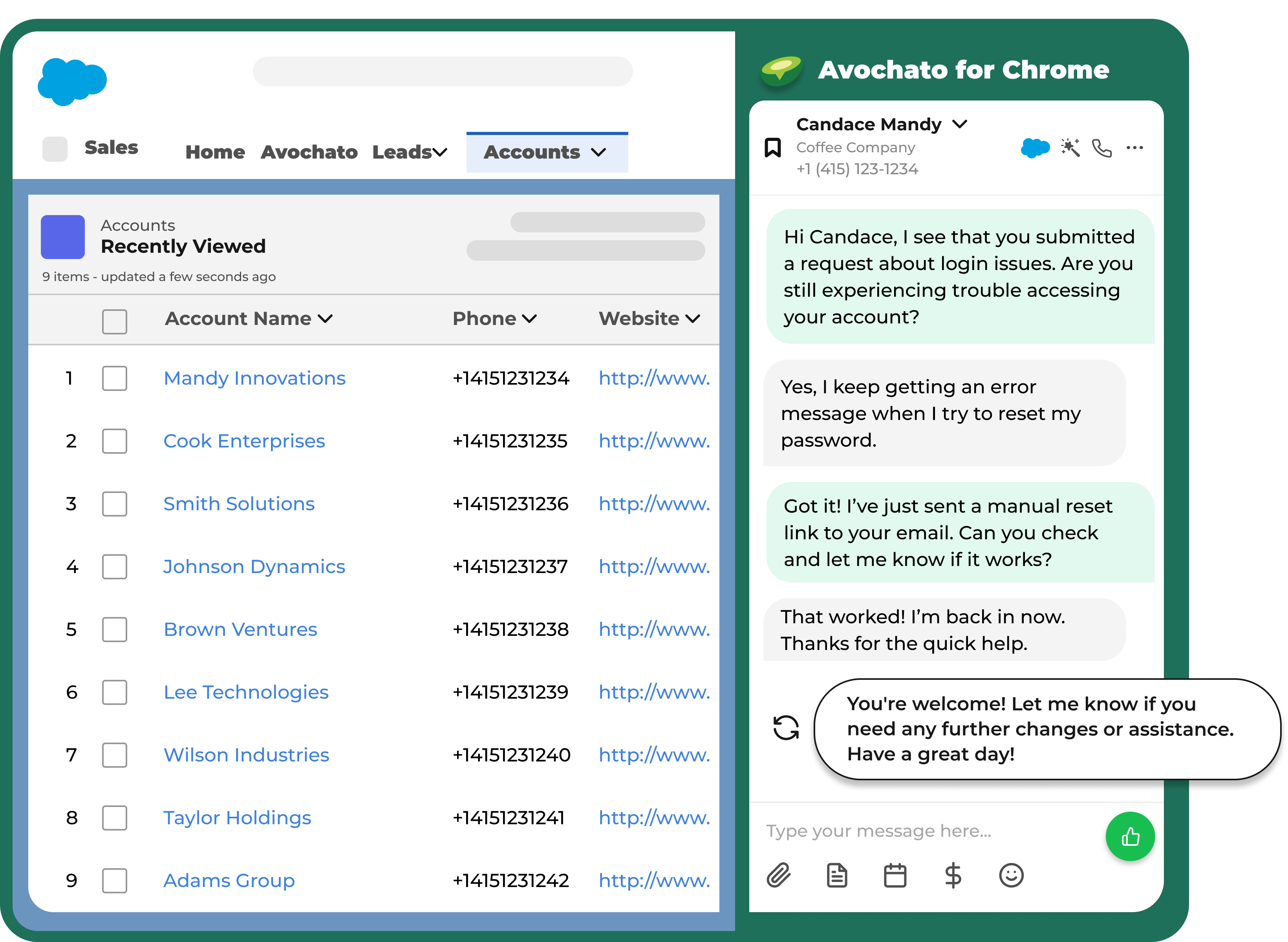Expand the Leads tab dropdown chevron

(x=440, y=153)
